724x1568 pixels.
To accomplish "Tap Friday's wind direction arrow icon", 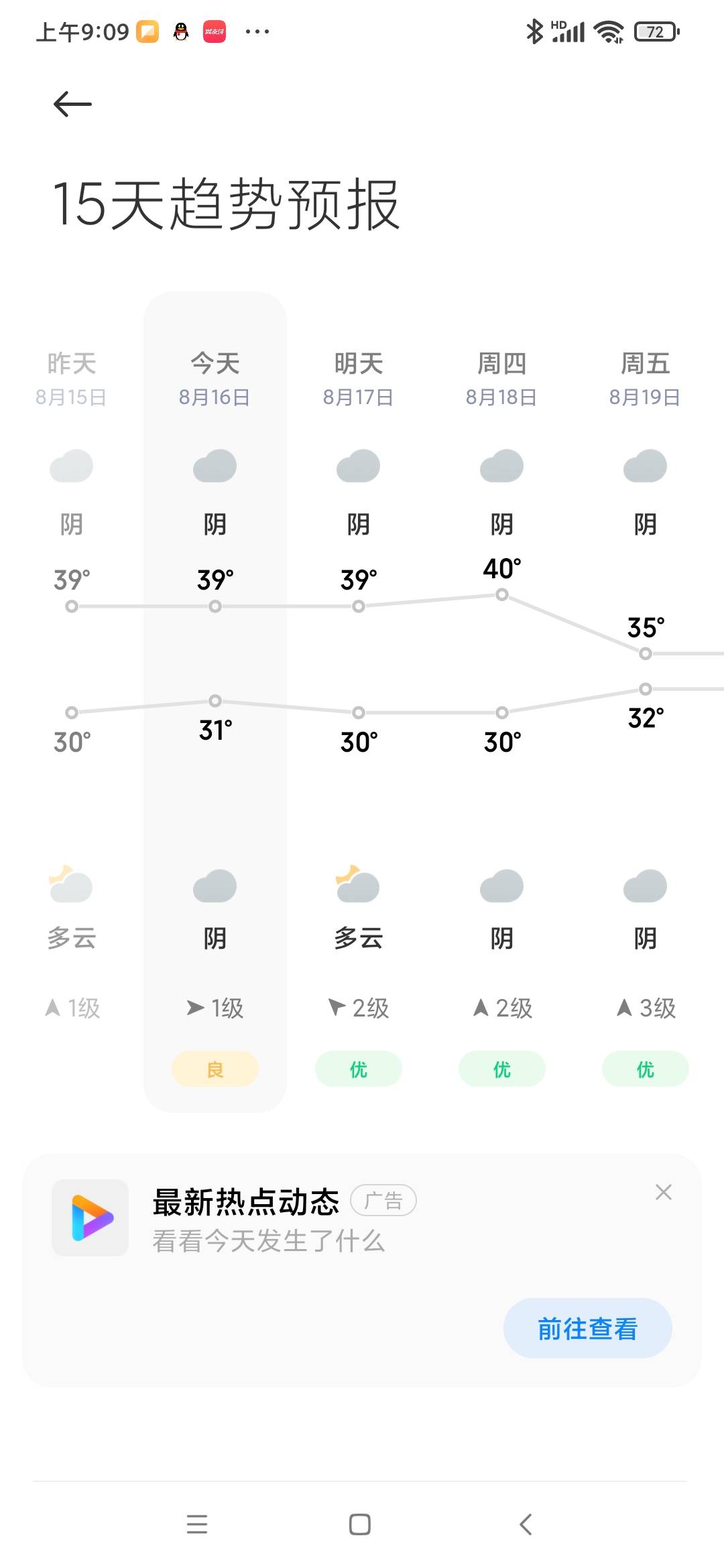I will pyautogui.click(x=624, y=1007).
